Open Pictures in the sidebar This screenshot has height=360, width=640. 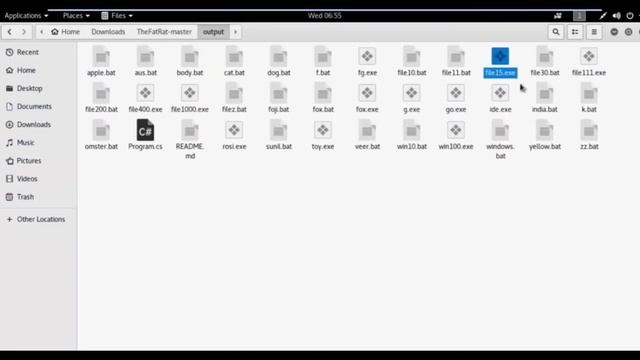point(38,160)
